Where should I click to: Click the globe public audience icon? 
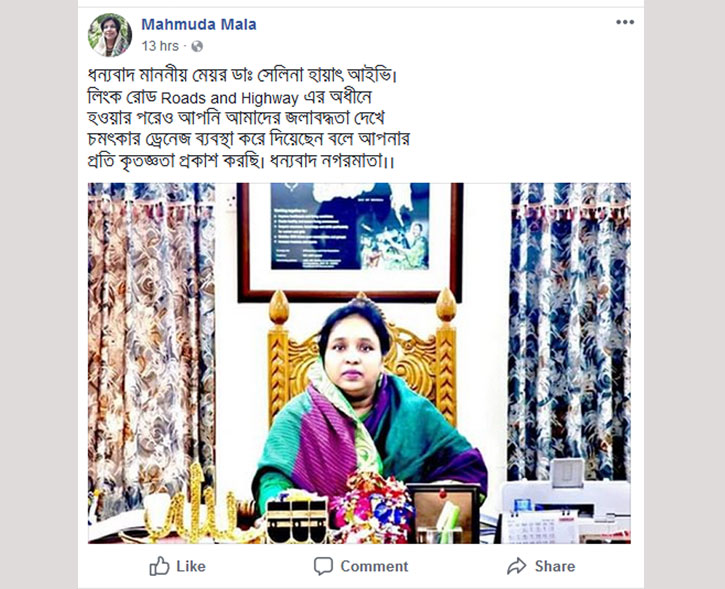click(197, 46)
